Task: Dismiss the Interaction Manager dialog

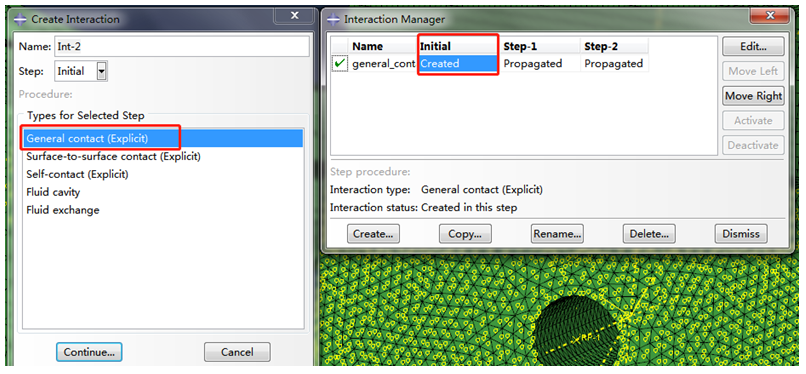Action: point(741,234)
